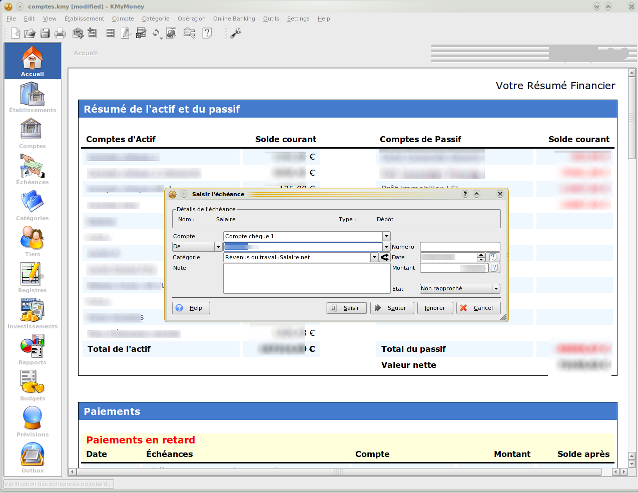Open the Settings menu
638x493 pixels.
[x=298, y=19]
